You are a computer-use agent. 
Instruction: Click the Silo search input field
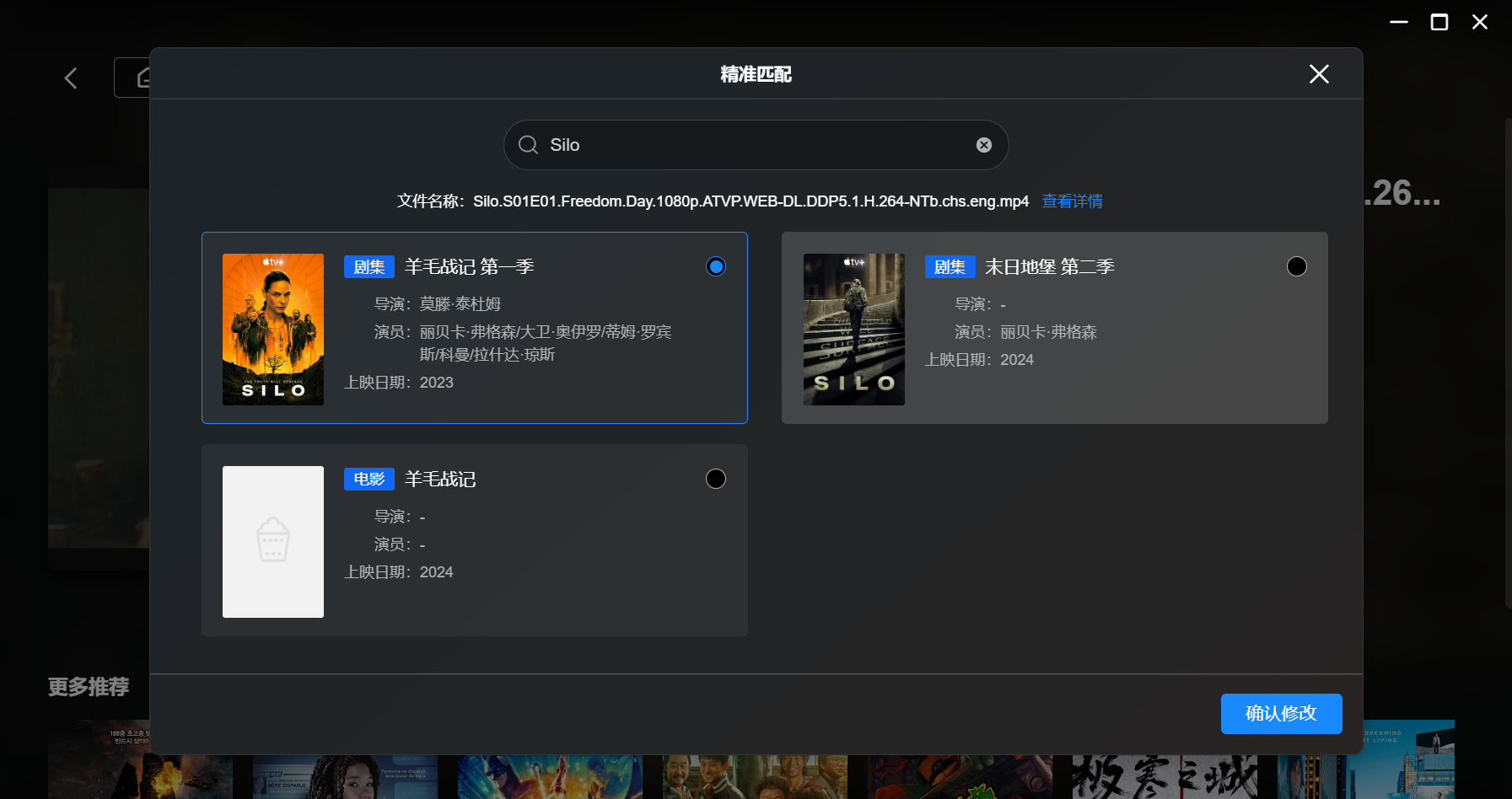(x=756, y=145)
